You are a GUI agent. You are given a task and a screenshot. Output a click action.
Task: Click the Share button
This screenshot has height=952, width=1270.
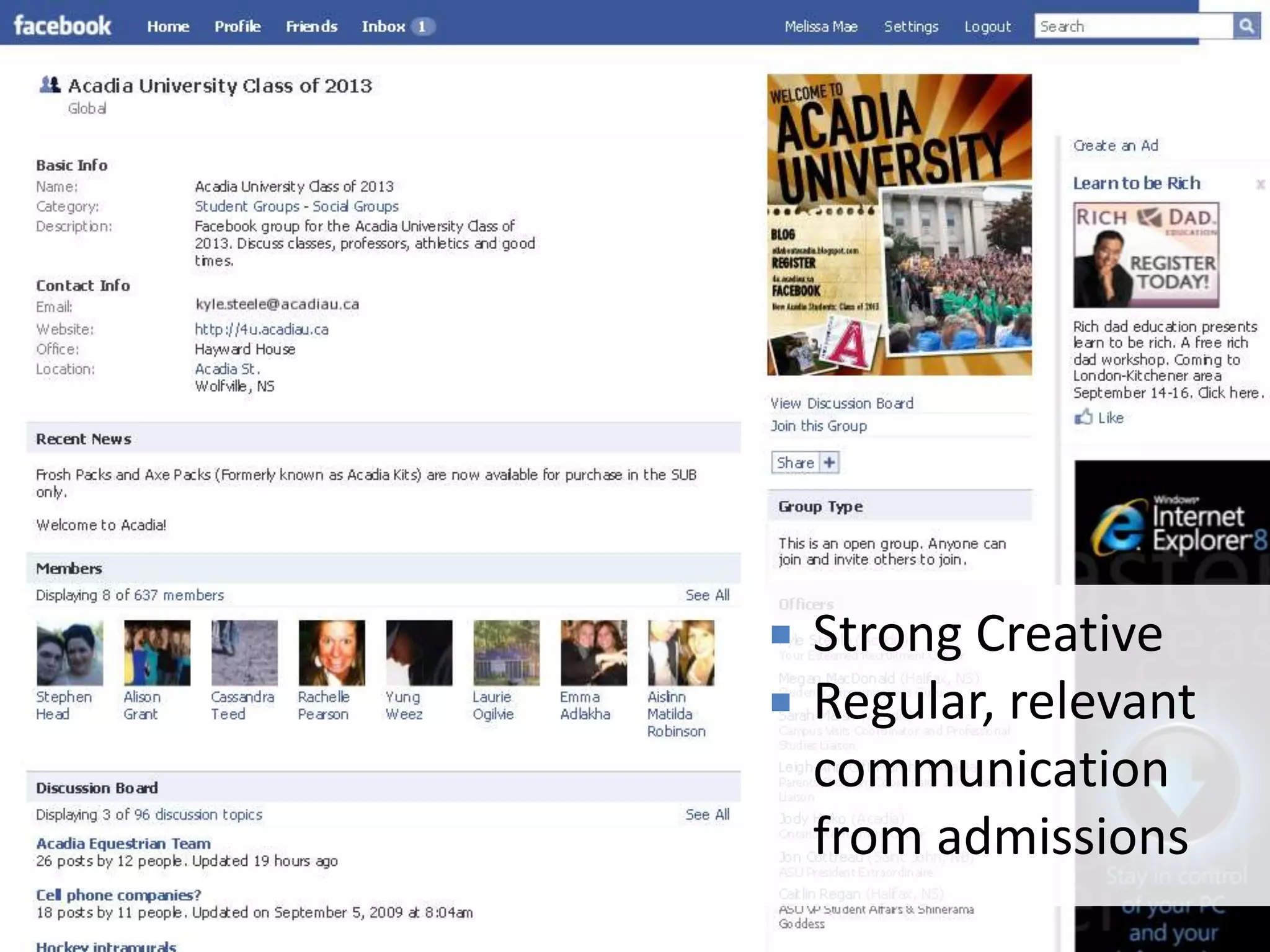(x=805, y=462)
